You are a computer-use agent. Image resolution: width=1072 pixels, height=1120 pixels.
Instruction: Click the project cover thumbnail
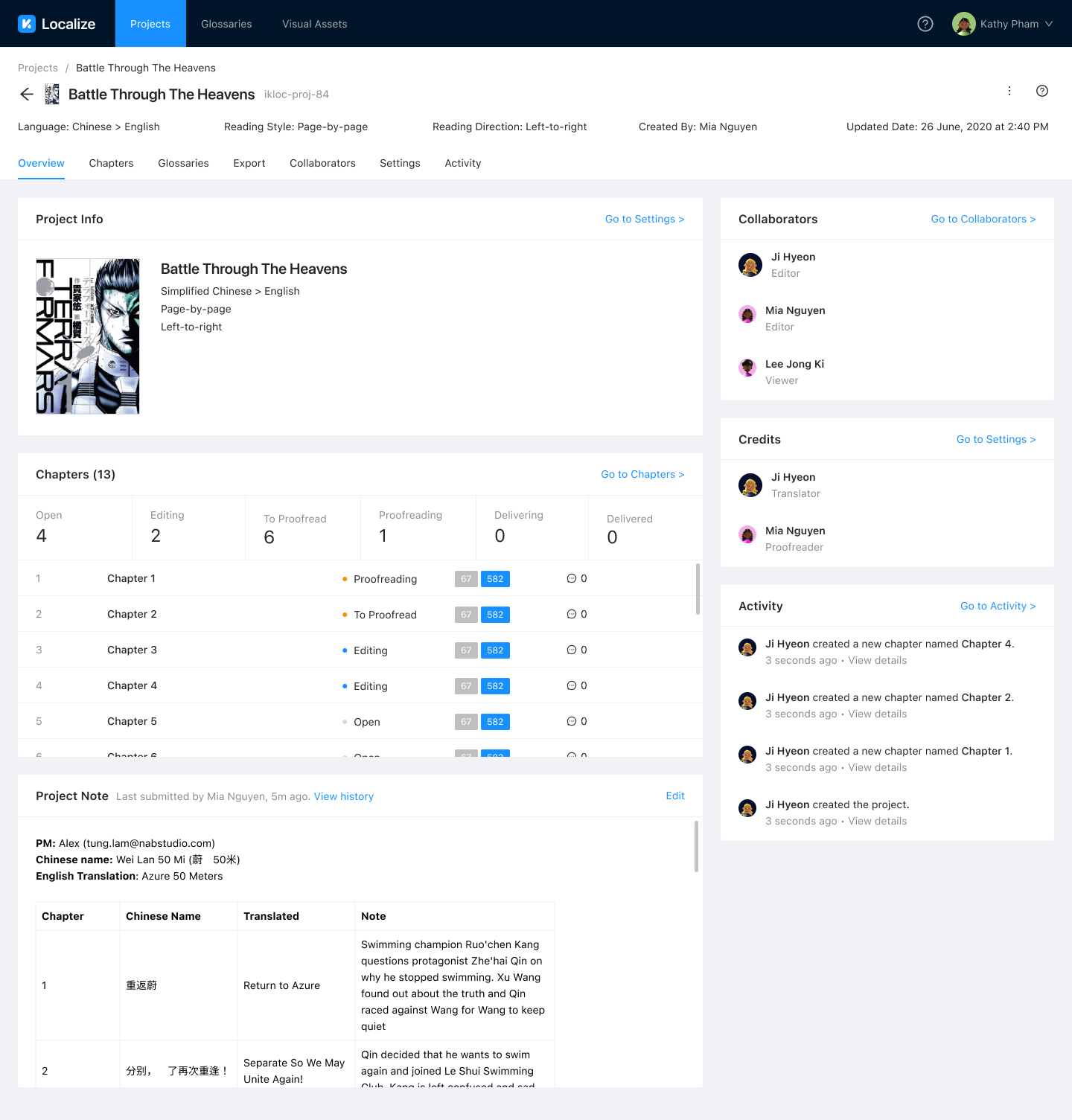pyautogui.click(x=88, y=336)
